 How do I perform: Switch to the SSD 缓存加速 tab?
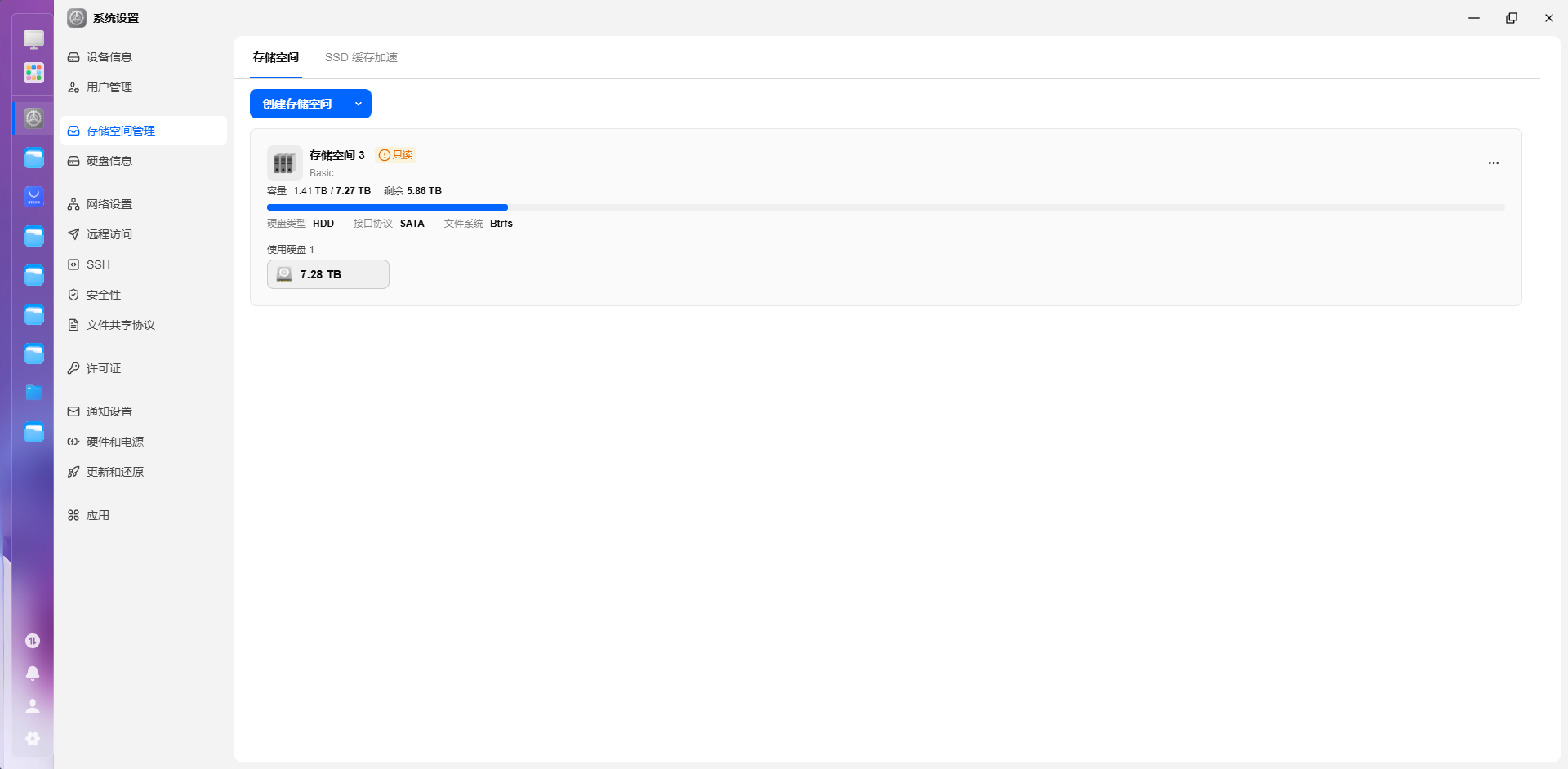pyautogui.click(x=361, y=57)
